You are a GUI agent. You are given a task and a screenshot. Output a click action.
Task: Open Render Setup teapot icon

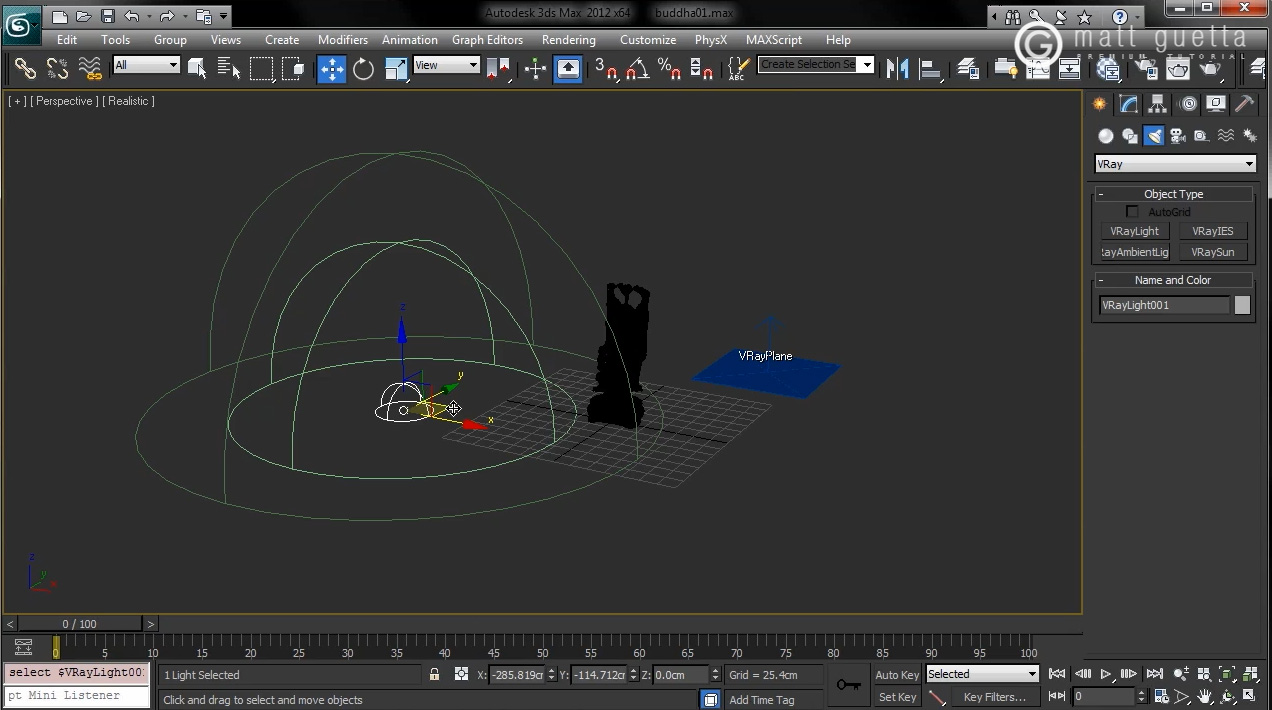point(1147,68)
